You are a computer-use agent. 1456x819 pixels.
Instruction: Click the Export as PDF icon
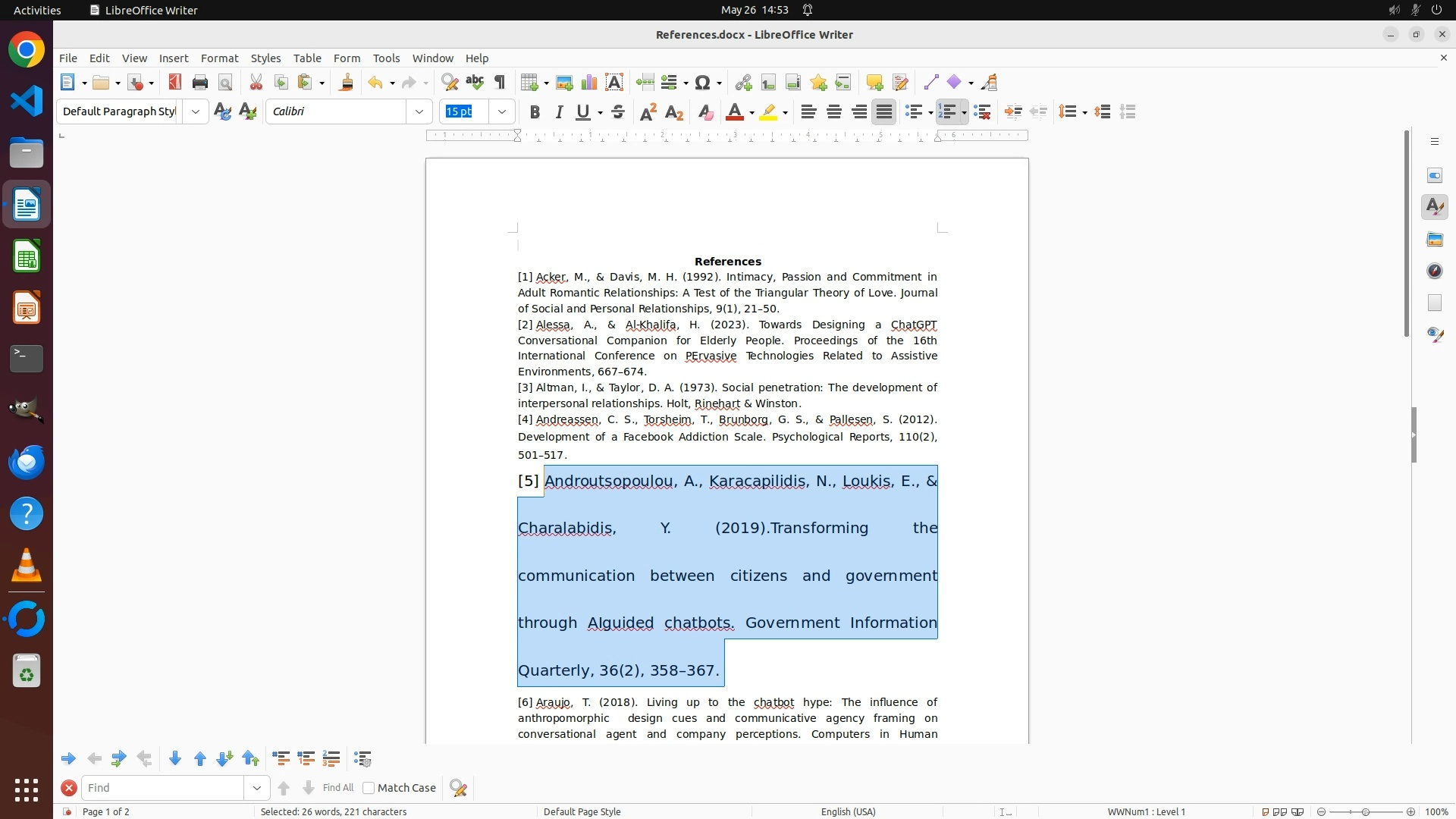175,83
